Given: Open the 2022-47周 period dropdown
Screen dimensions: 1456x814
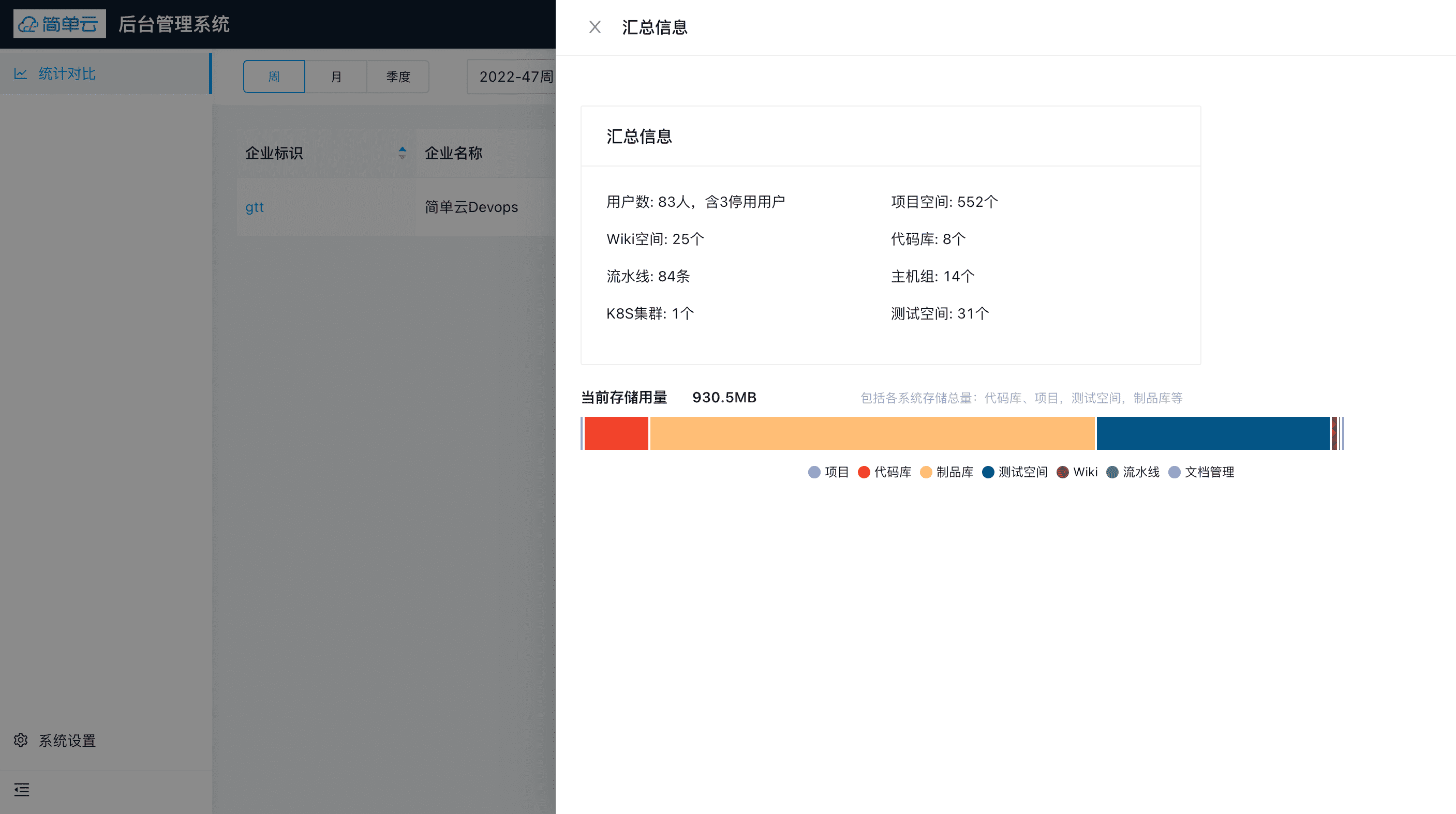Looking at the screenshot, I should 517,76.
